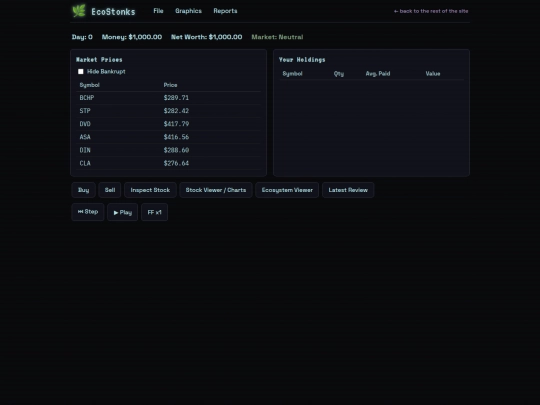
Task: Click the Net Worth: $1,000.00 readout
Action: point(207,37)
